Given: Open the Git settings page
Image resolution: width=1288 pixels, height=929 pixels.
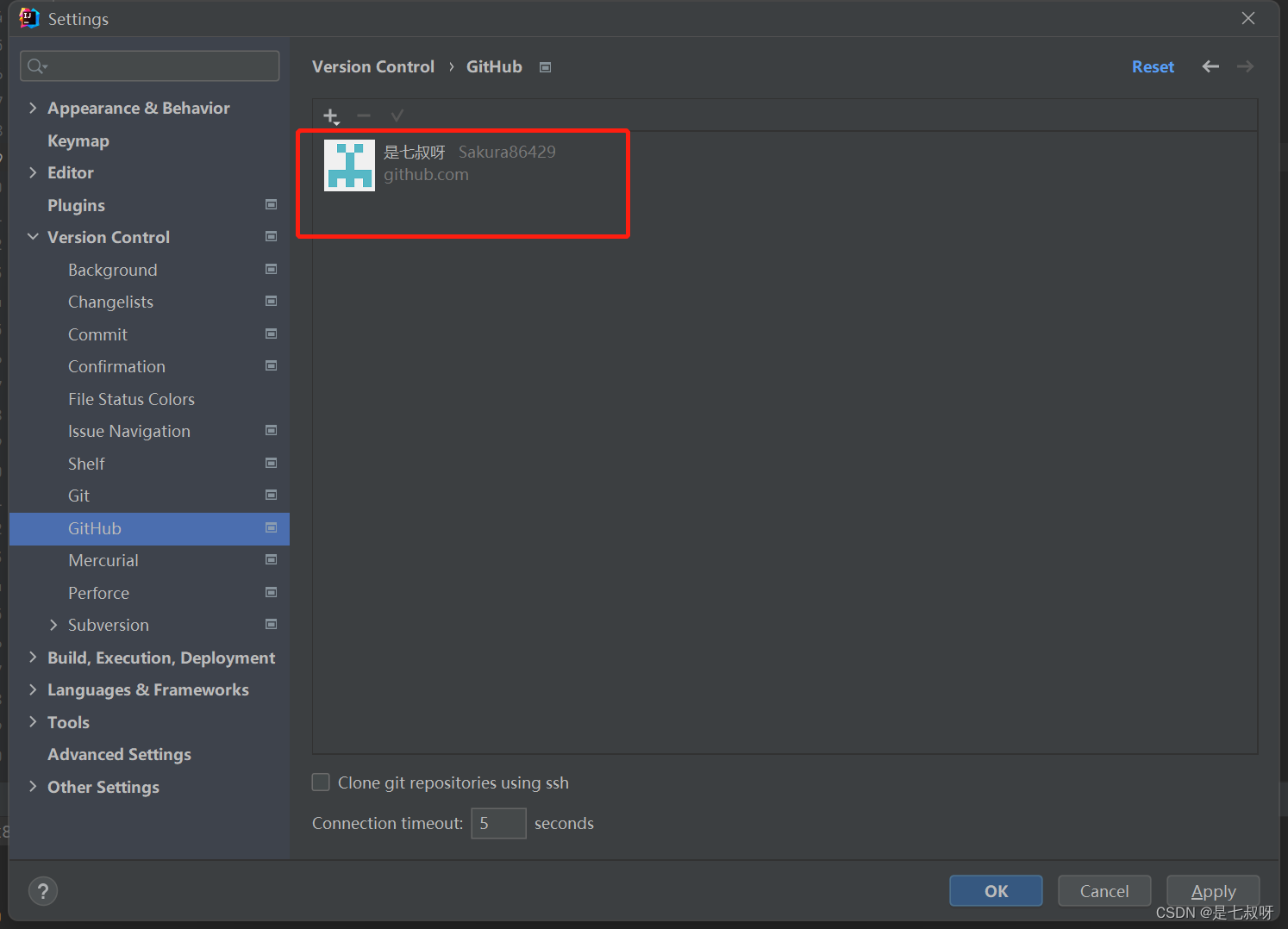Looking at the screenshot, I should click(x=78, y=496).
